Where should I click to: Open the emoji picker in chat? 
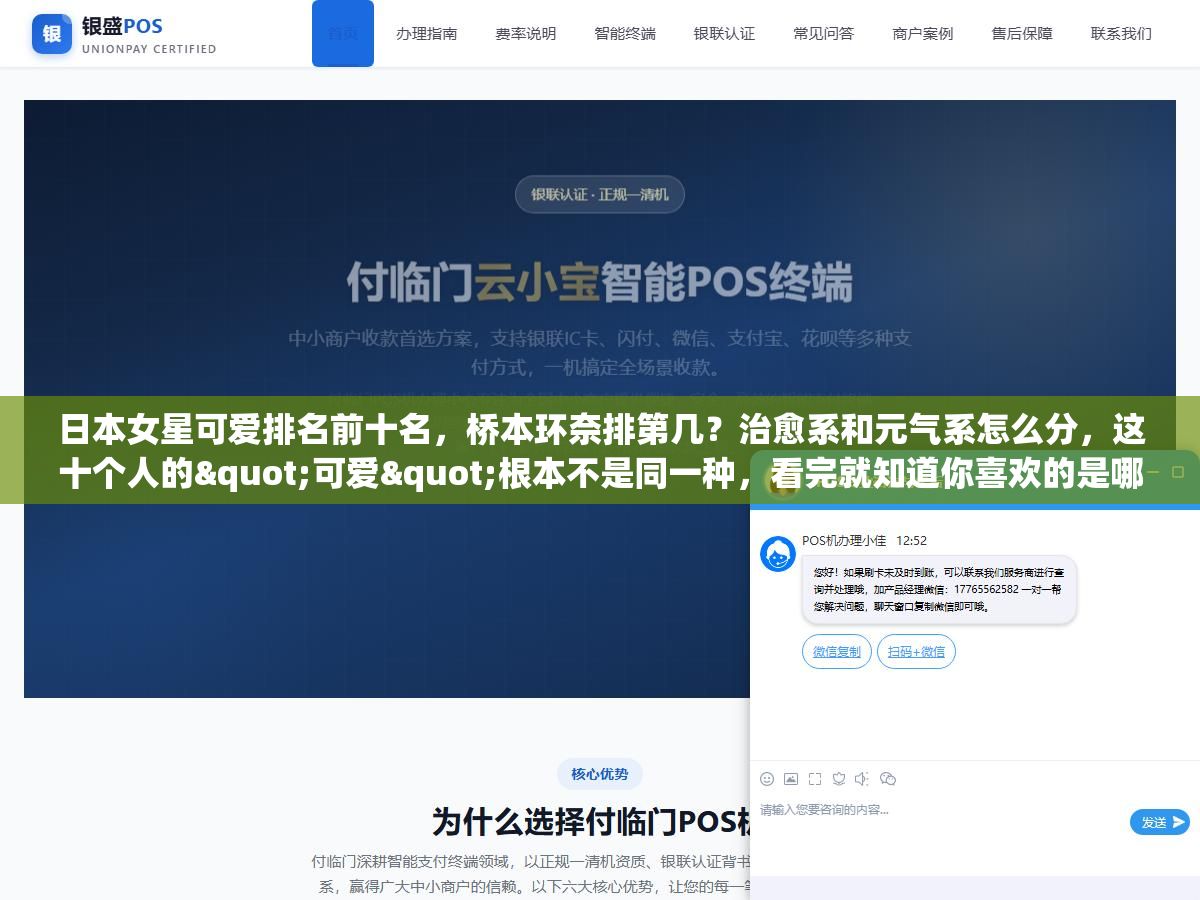coord(767,779)
